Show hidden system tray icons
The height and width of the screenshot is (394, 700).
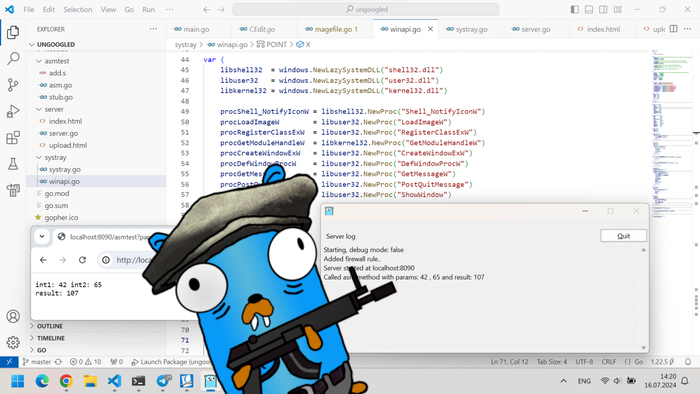coord(563,381)
